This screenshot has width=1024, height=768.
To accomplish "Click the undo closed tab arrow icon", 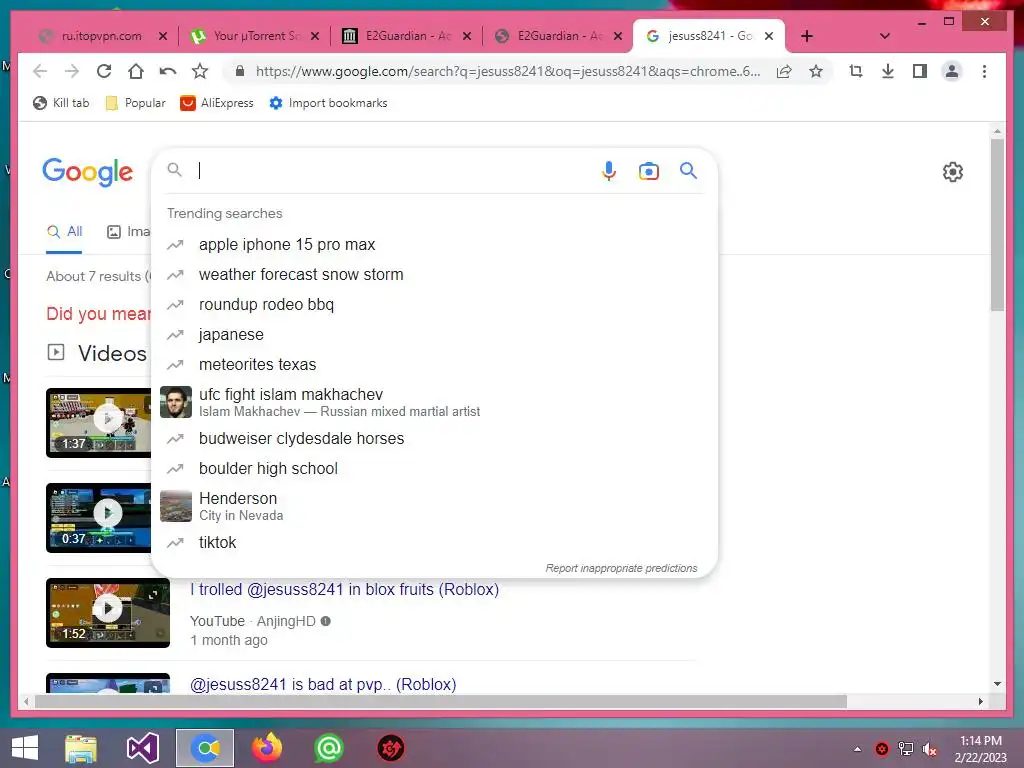I will click(168, 71).
